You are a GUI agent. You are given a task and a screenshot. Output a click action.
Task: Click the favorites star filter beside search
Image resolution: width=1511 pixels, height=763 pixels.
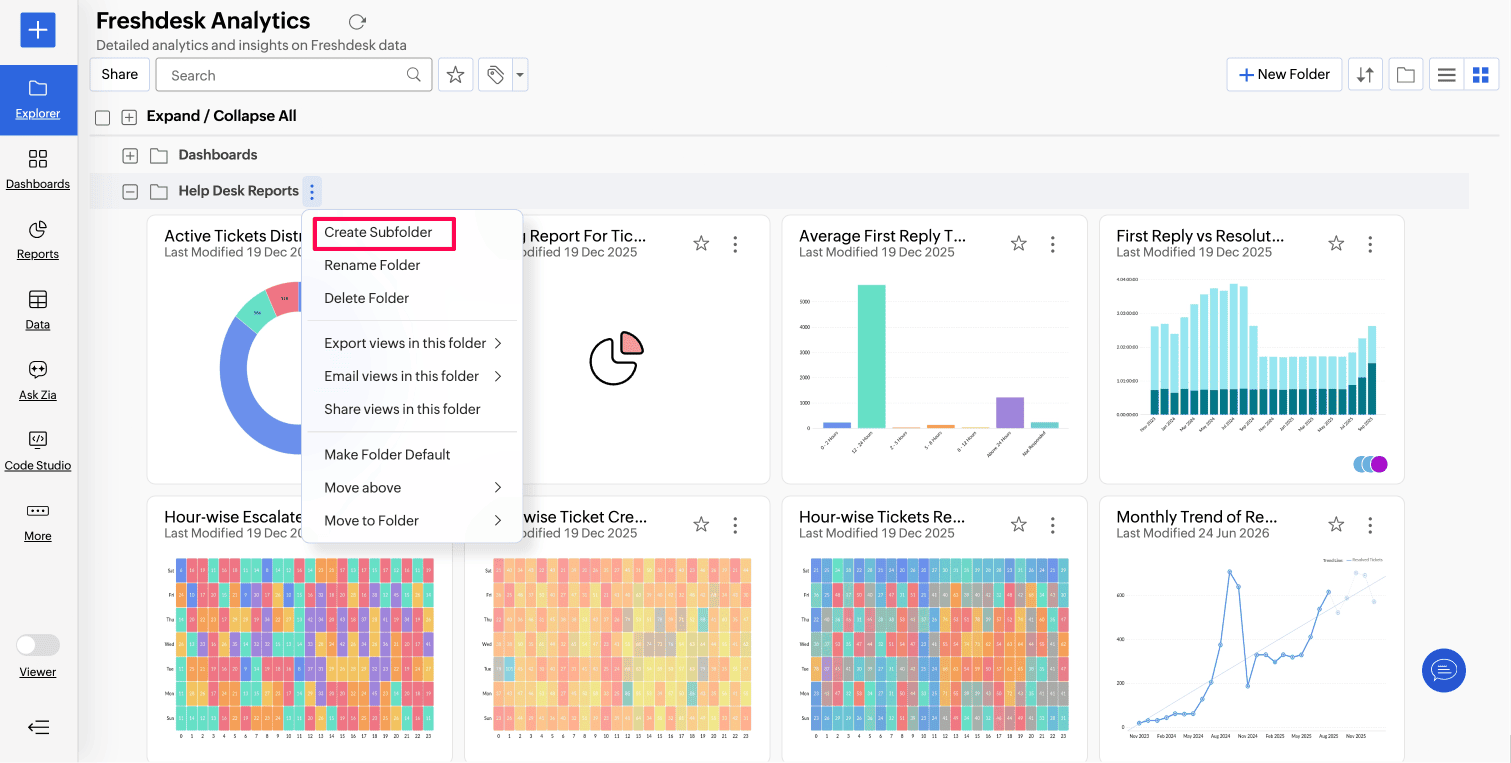click(x=455, y=75)
